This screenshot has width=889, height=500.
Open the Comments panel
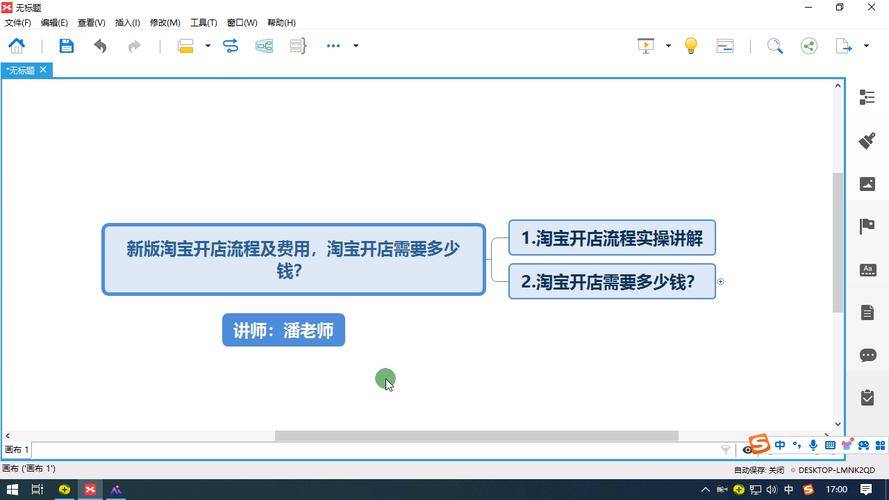pyautogui.click(x=867, y=355)
